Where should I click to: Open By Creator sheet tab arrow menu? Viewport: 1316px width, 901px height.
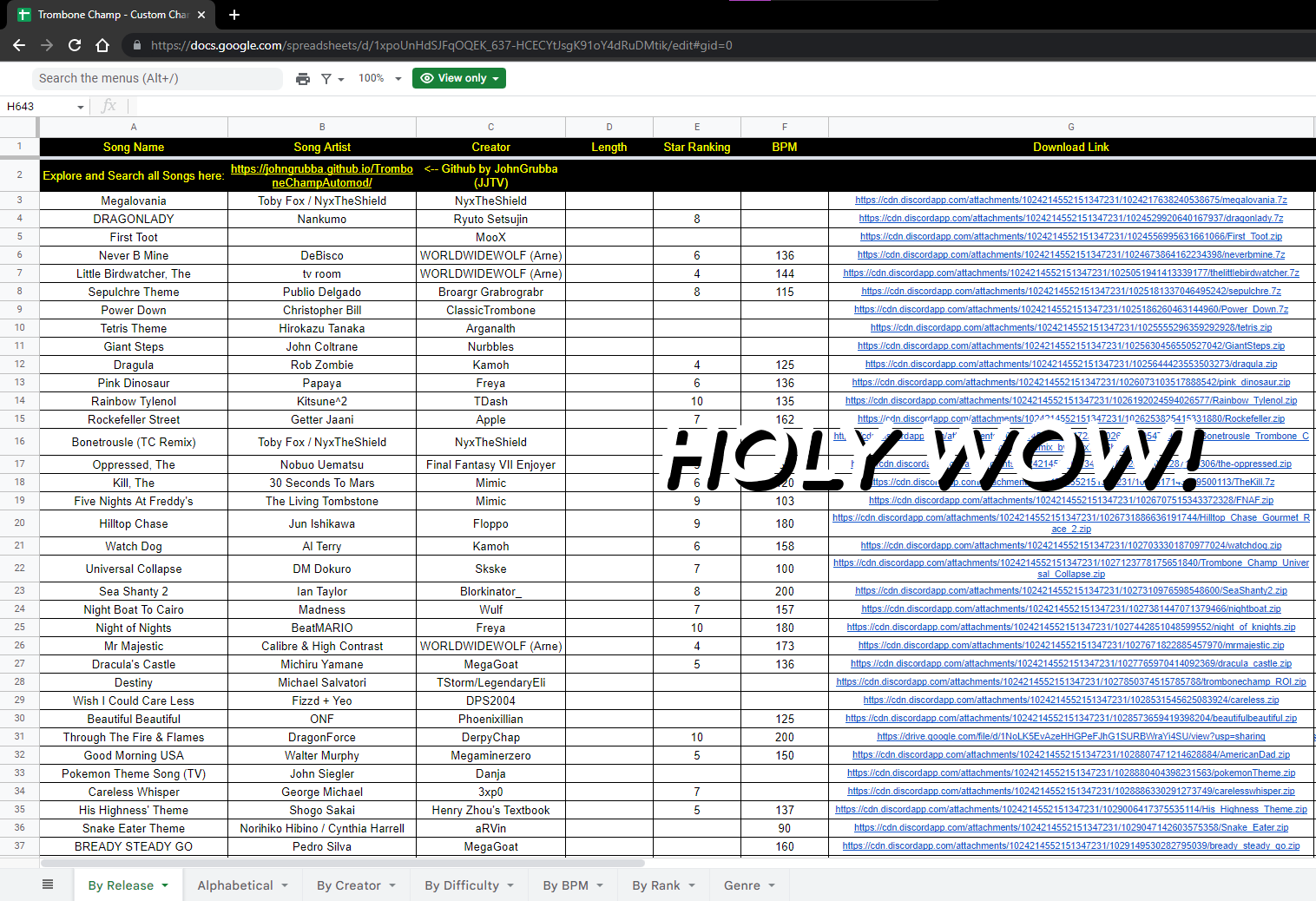coord(392,885)
